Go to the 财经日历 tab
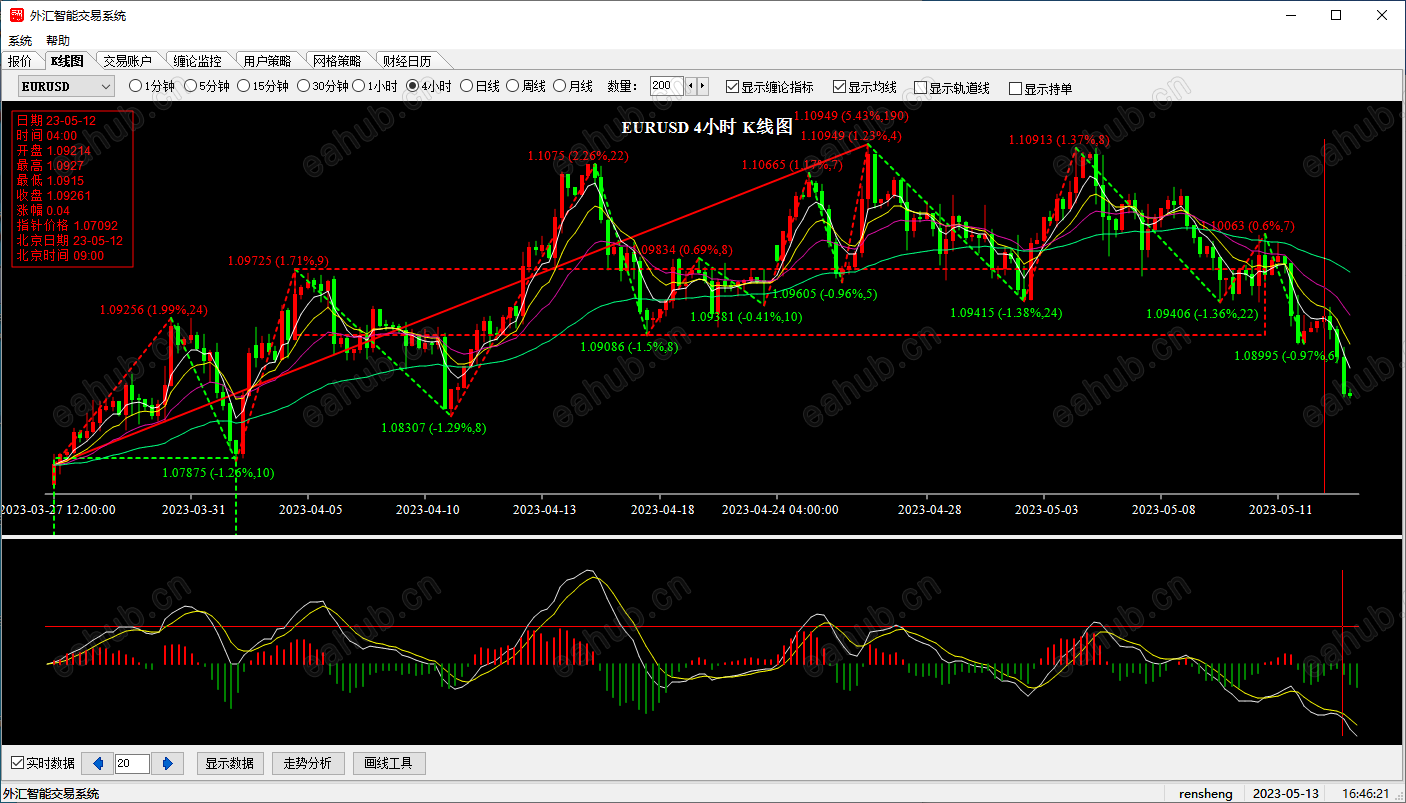The width and height of the screenshot is (1406, 803). 407,61
